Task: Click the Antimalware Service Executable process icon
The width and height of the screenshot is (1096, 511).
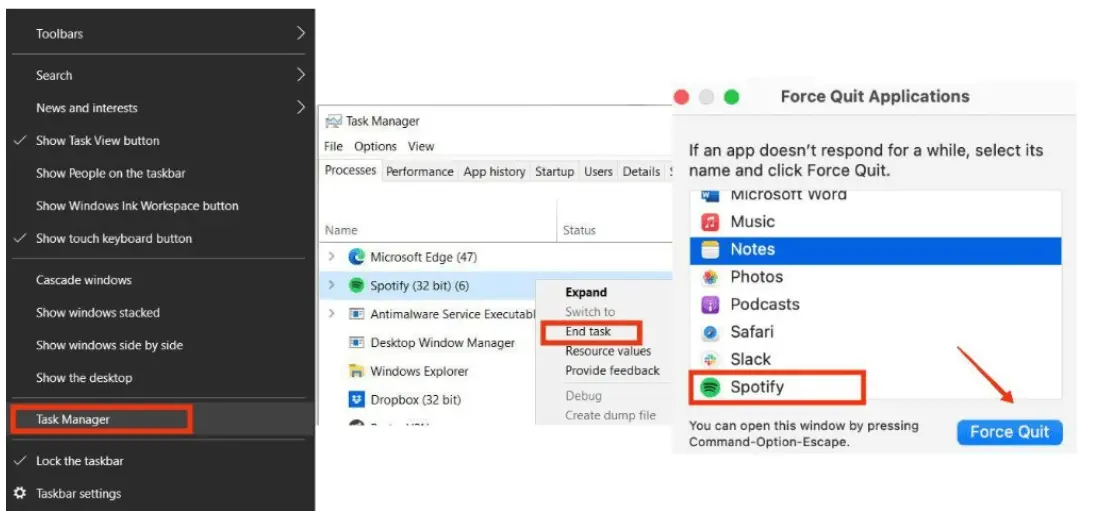Action: (x=356, y=315)
